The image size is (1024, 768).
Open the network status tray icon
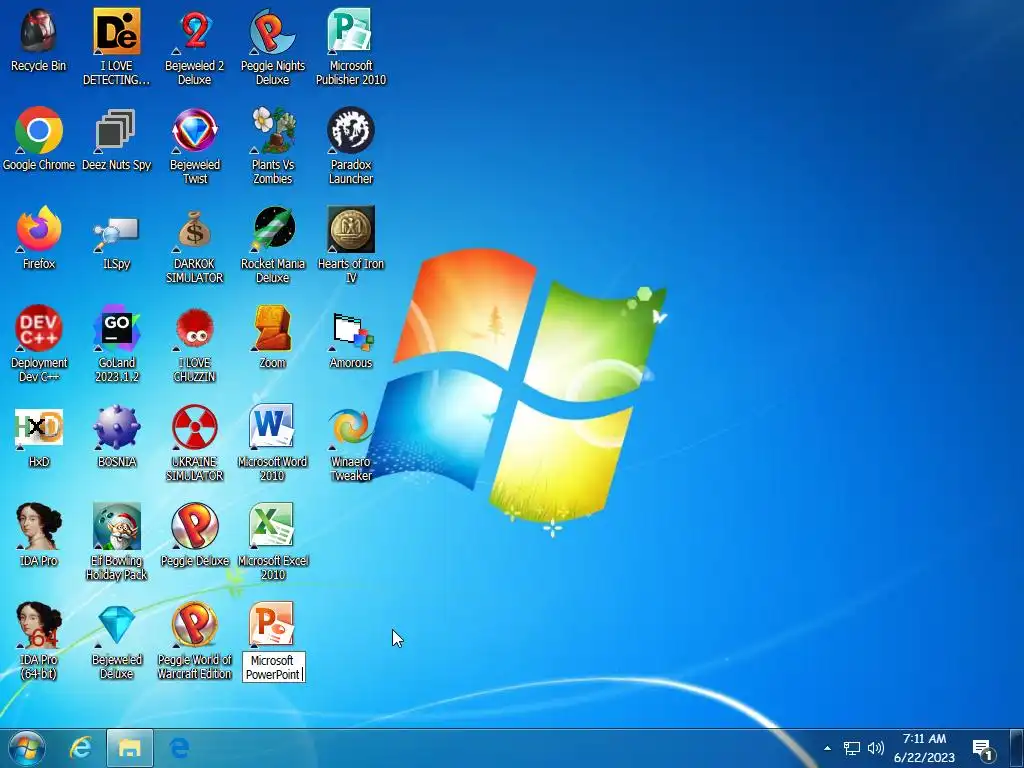pyautogui.click(x=852, y=748)
